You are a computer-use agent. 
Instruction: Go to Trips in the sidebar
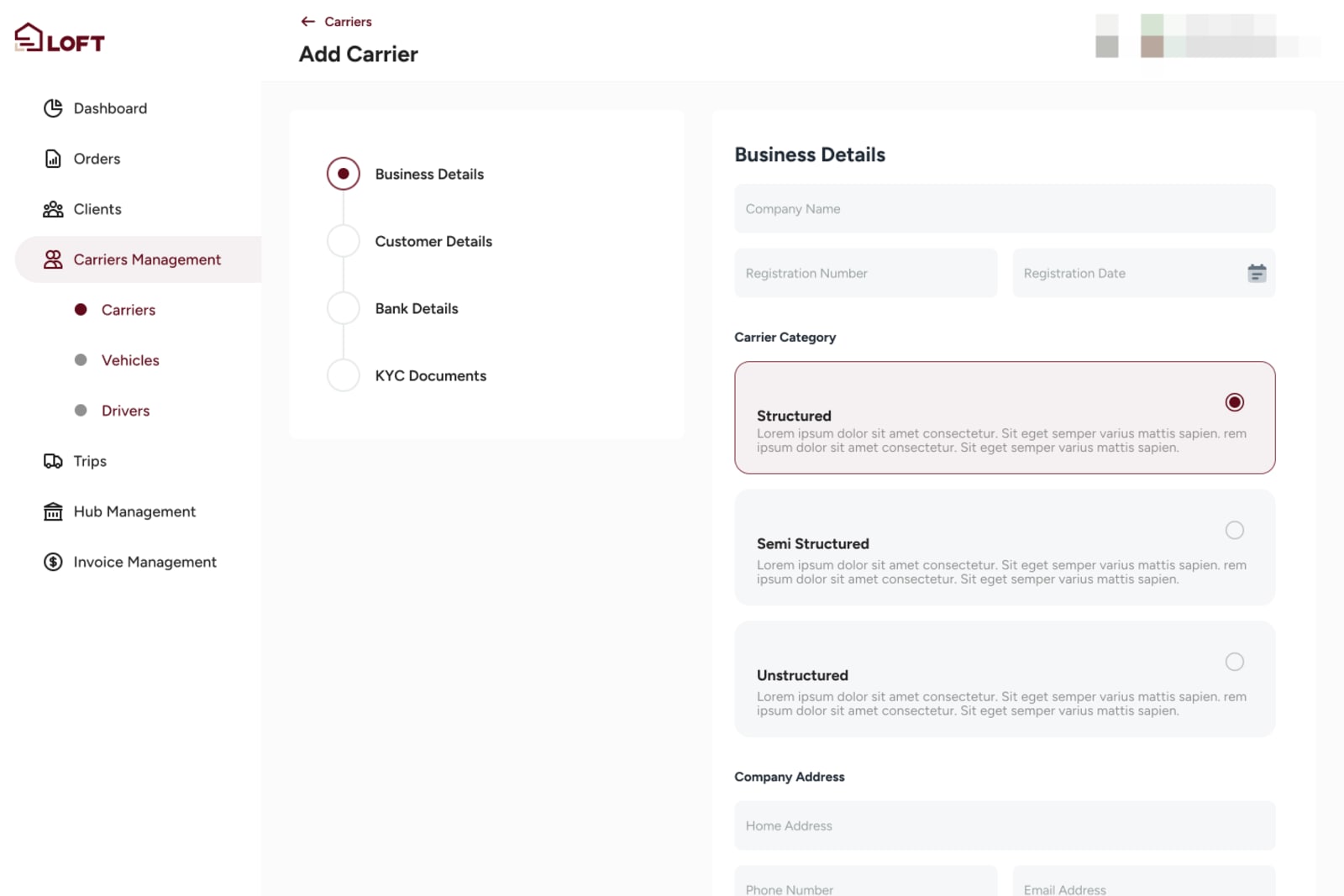(90, 461)
